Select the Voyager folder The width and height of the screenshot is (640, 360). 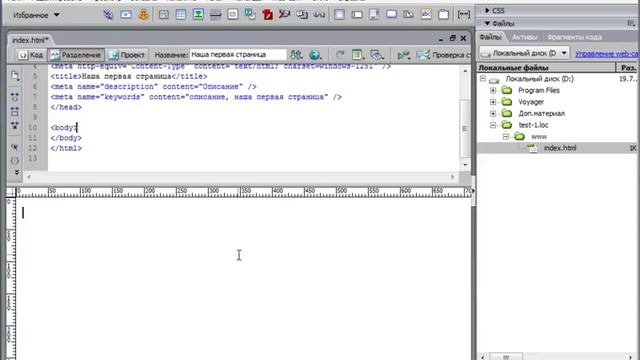(x=531, y=102)
